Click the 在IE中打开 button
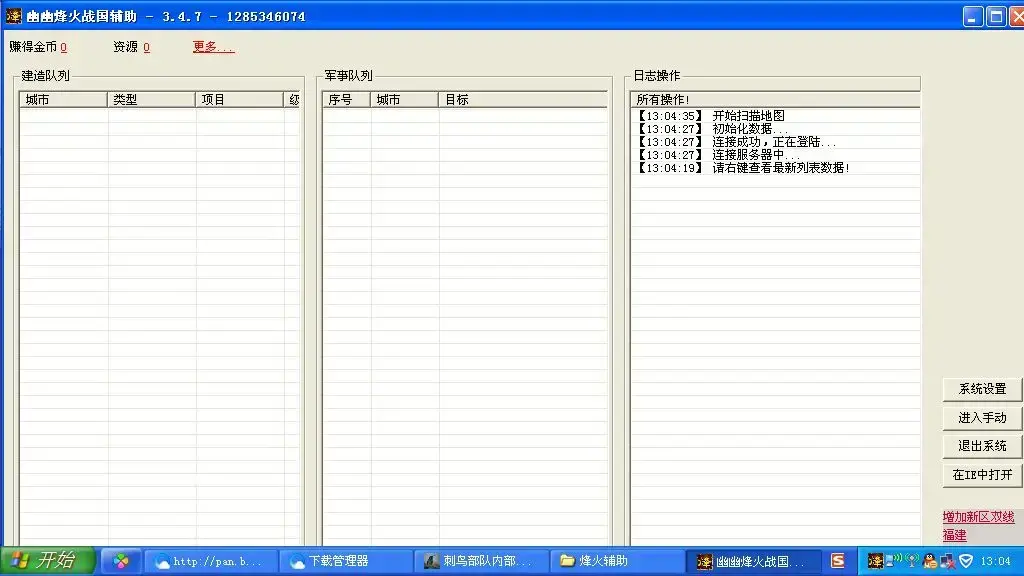This screenshot has width=1024, height=576. (x=982, y=475)
